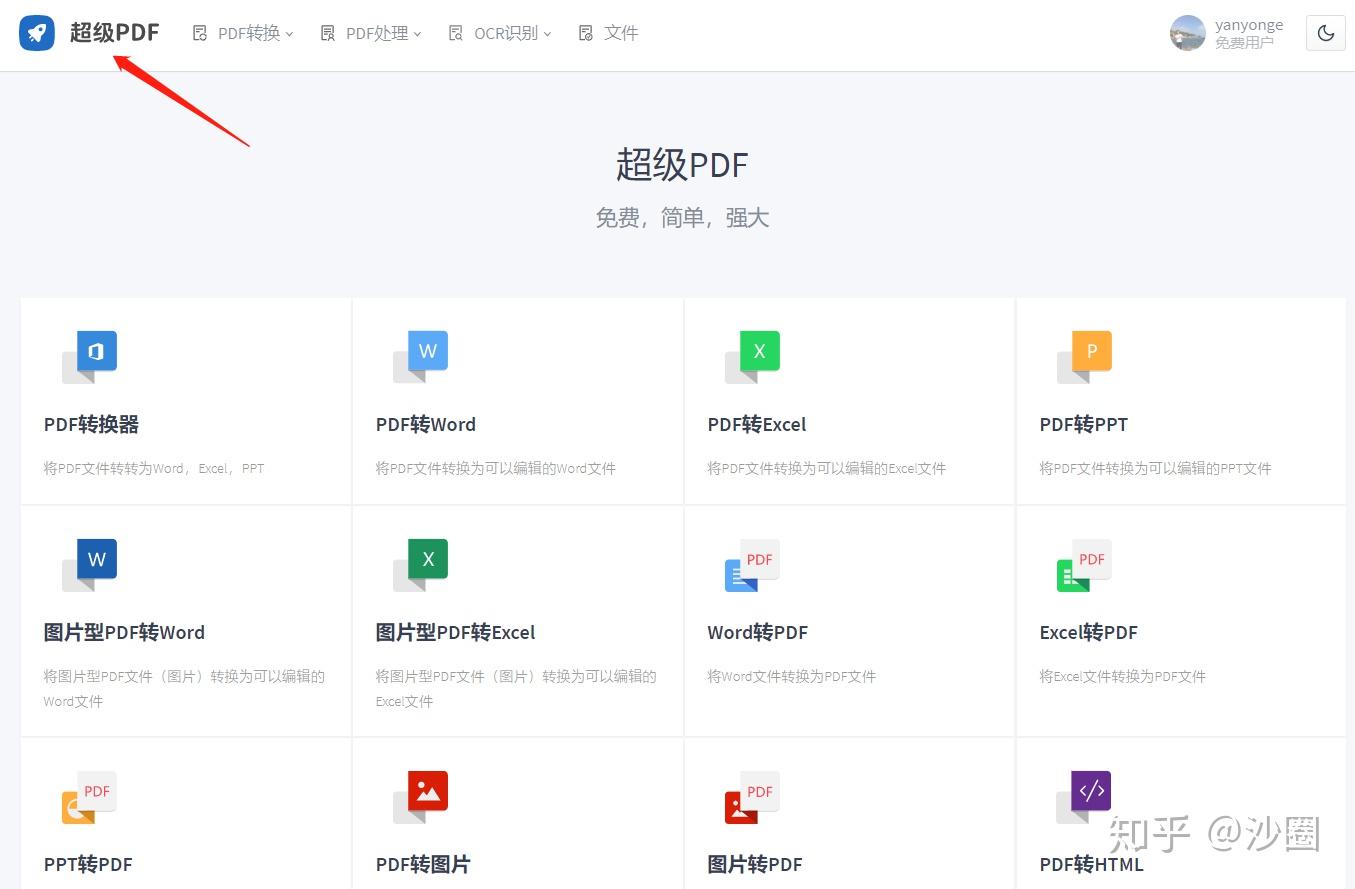Click the 图片转PDF icon
The height and width of the screenshot is (889, 1355).
click(x=753, y=797)
